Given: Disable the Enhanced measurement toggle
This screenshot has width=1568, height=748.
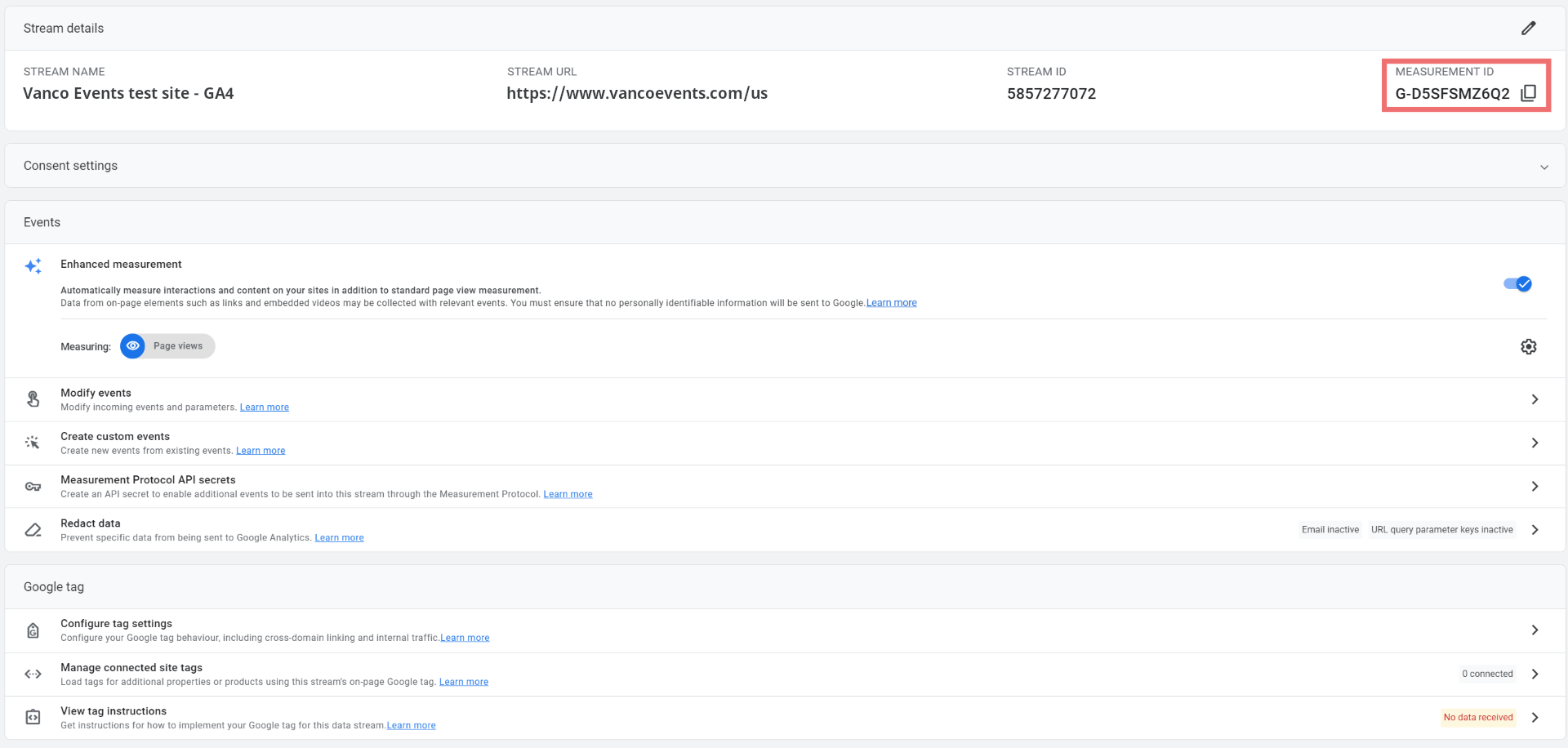Looking at the screenshot, I should pyautogui.click(x=1517, y=284).
